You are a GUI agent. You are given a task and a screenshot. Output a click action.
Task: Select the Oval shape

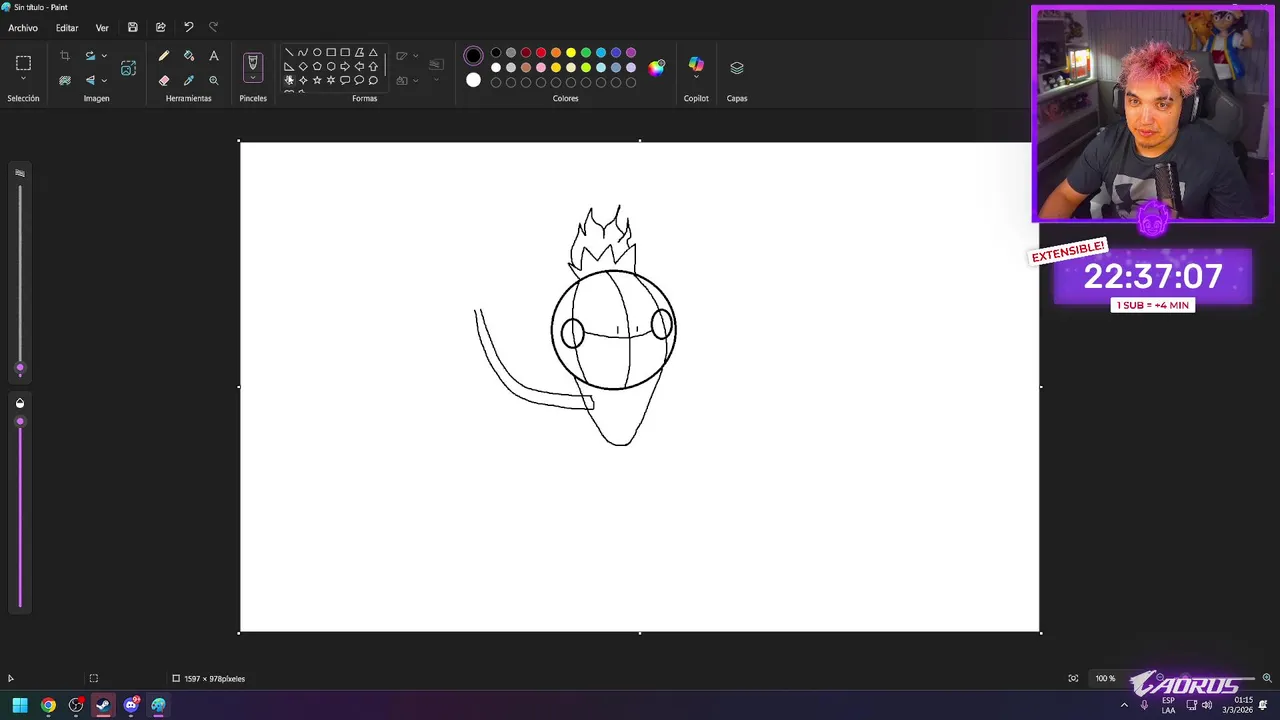tap(317, 53)
